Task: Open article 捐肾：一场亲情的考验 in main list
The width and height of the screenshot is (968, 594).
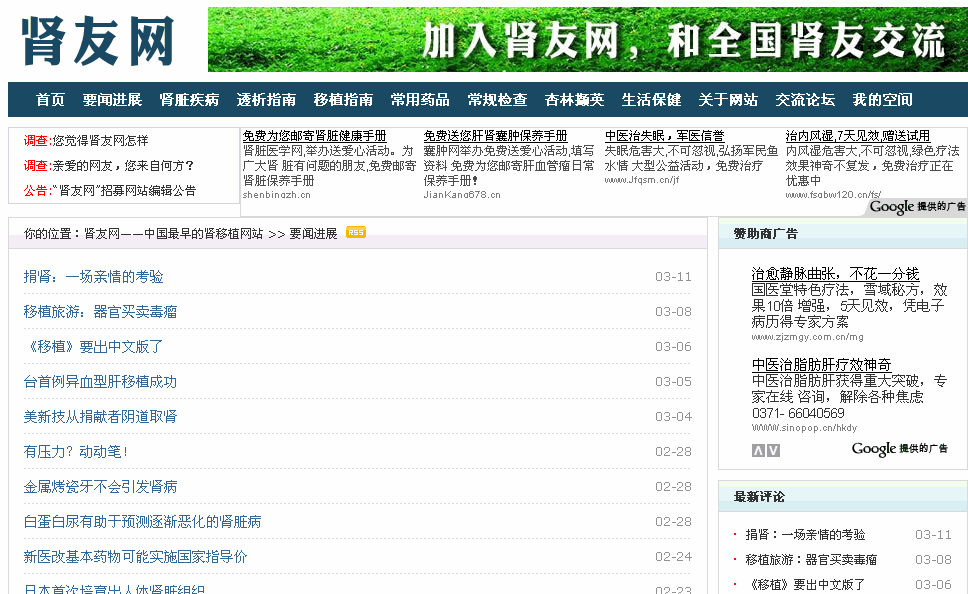Action: pos(93,277)
